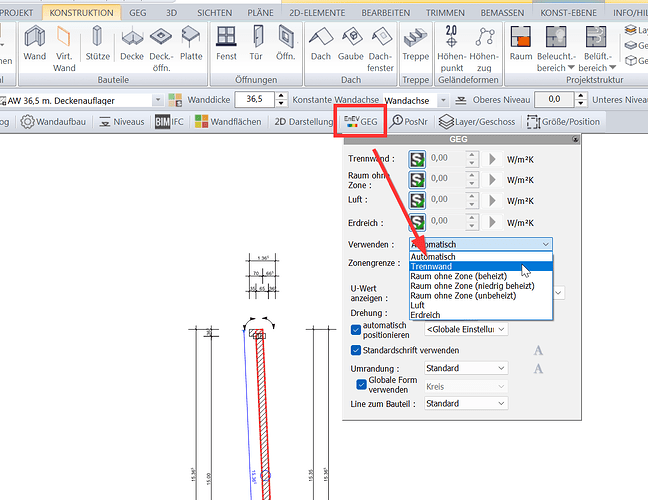The image size is (648, 500).
Task: Toggle automatisch positionieren checkbox
Action: pyautogui.click(x=356, y=329)
